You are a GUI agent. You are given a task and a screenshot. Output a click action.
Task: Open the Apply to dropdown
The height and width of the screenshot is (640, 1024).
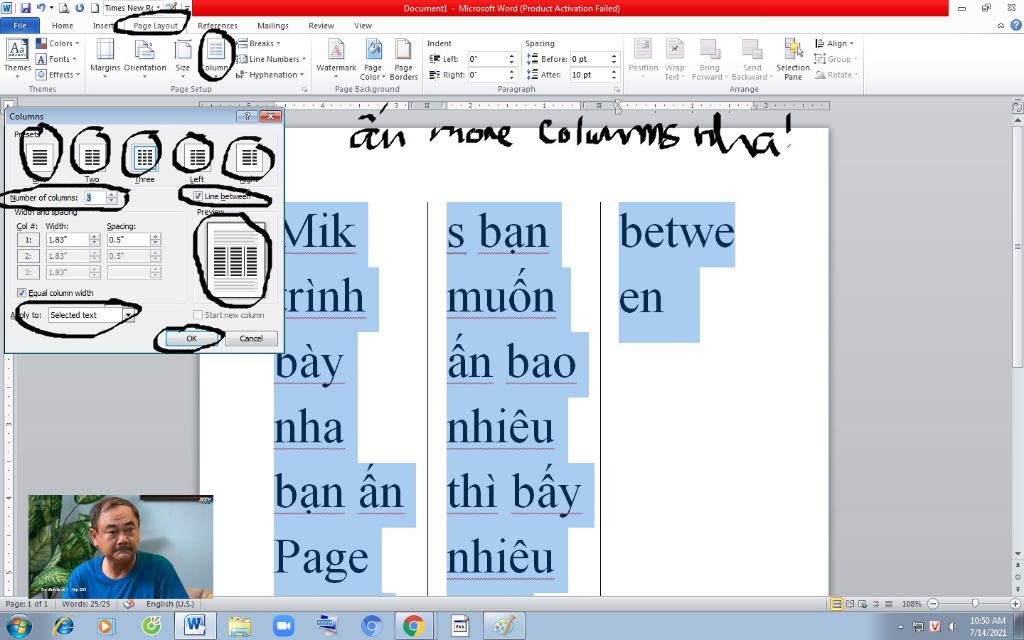click(x=129, y=314)
